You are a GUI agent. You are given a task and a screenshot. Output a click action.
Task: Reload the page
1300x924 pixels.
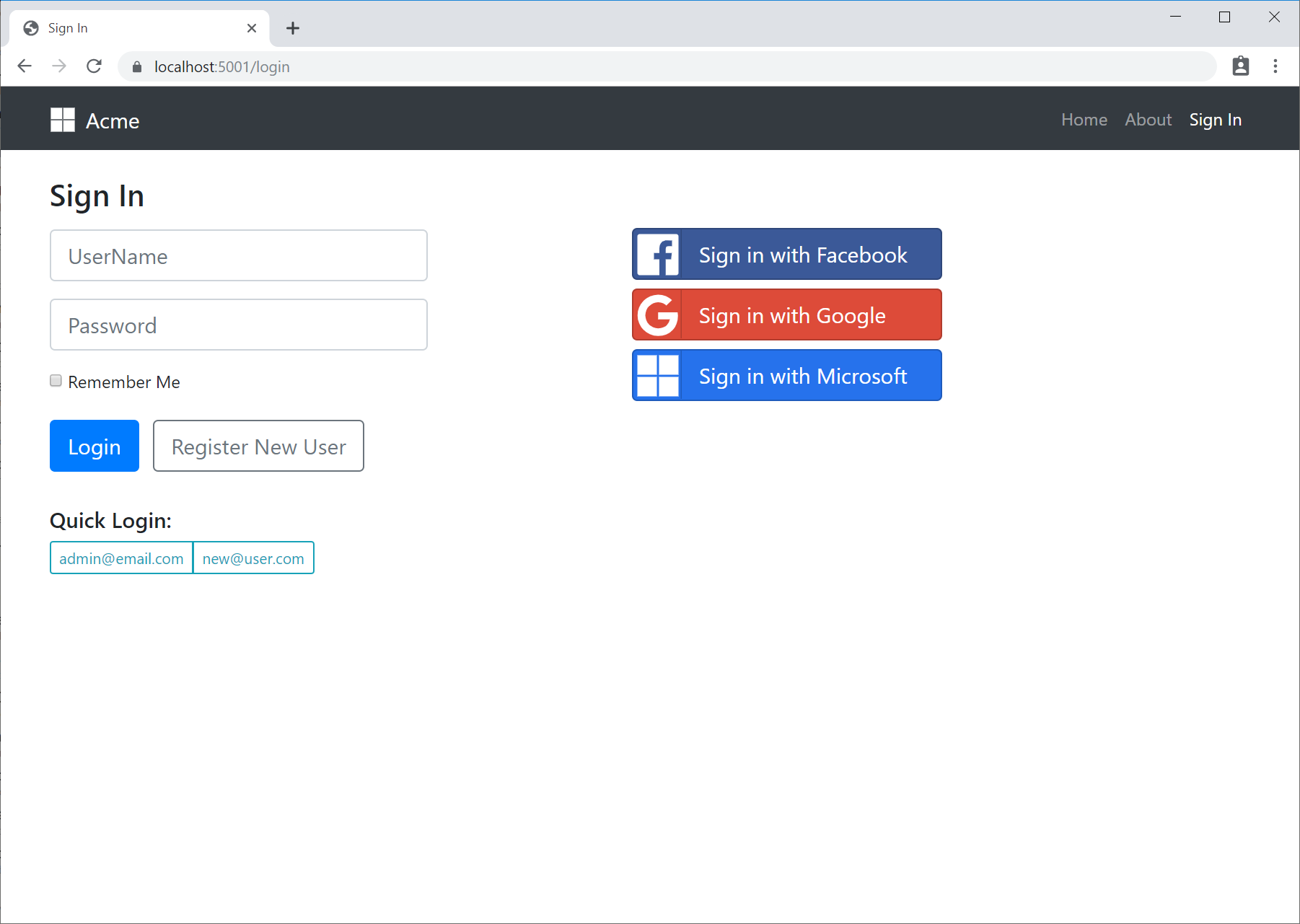94,66
